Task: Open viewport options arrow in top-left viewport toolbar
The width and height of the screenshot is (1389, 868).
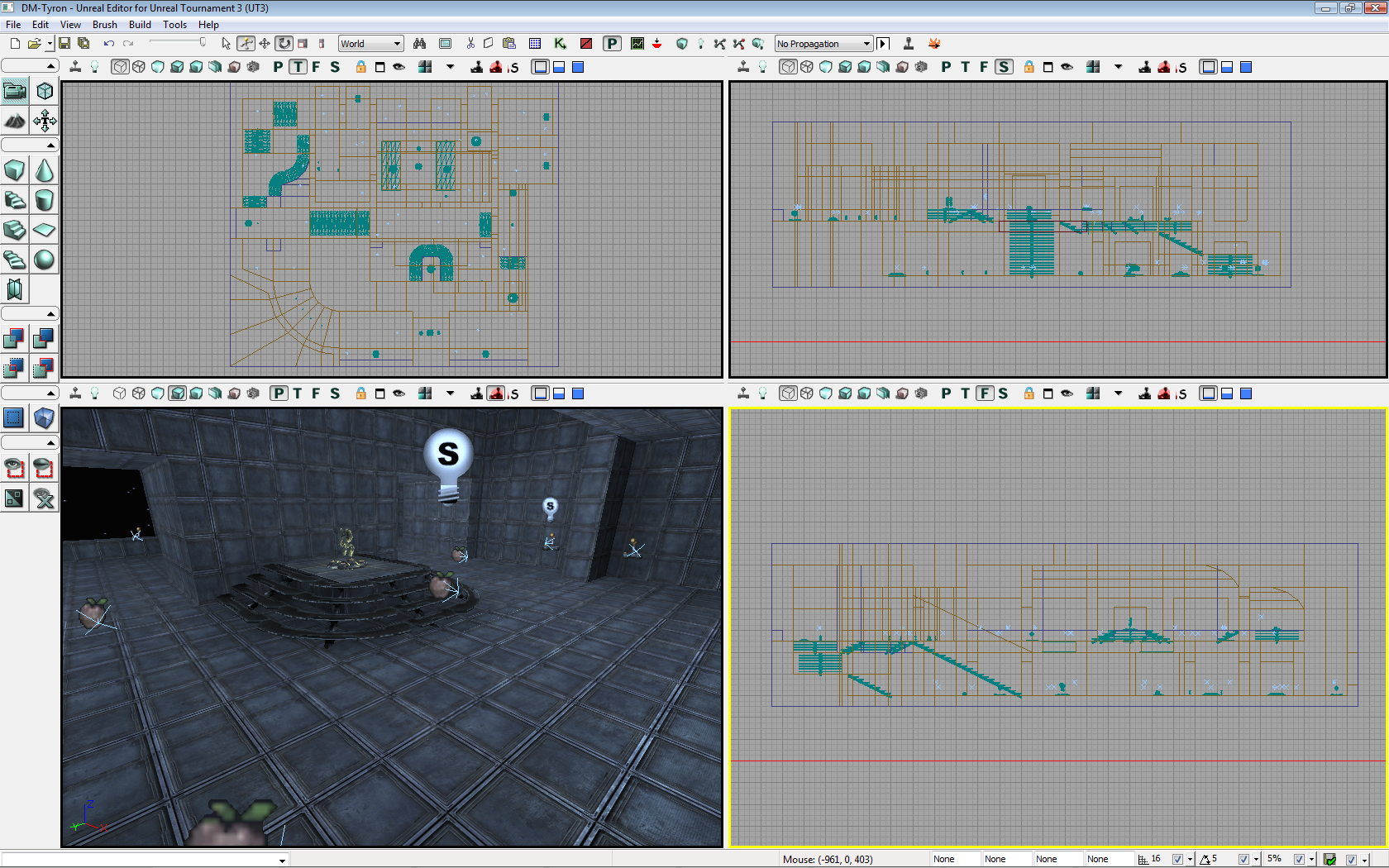Action: (x=451, y=67)
